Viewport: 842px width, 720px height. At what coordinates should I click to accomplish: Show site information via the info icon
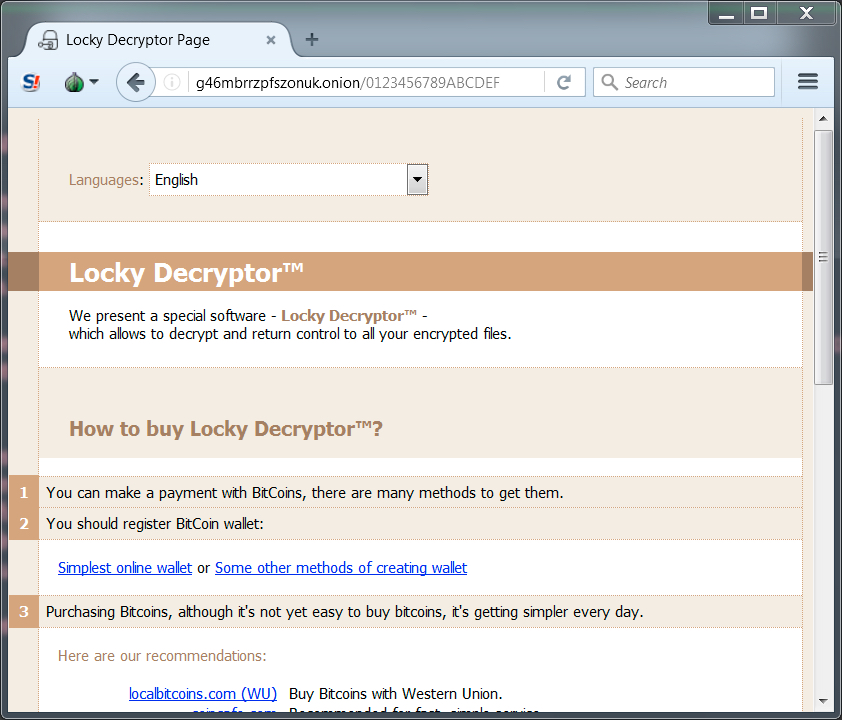(172, 82)
